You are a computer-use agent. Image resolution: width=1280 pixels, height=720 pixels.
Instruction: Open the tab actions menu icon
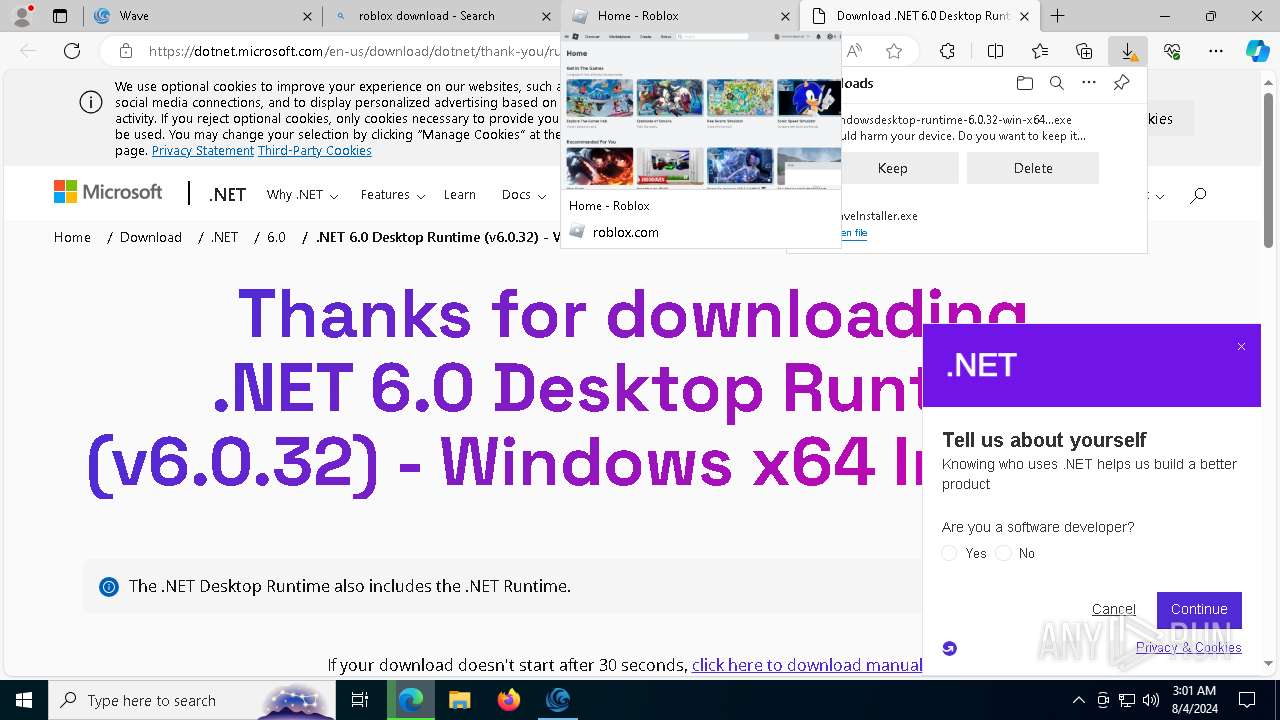tap(60, 16)
